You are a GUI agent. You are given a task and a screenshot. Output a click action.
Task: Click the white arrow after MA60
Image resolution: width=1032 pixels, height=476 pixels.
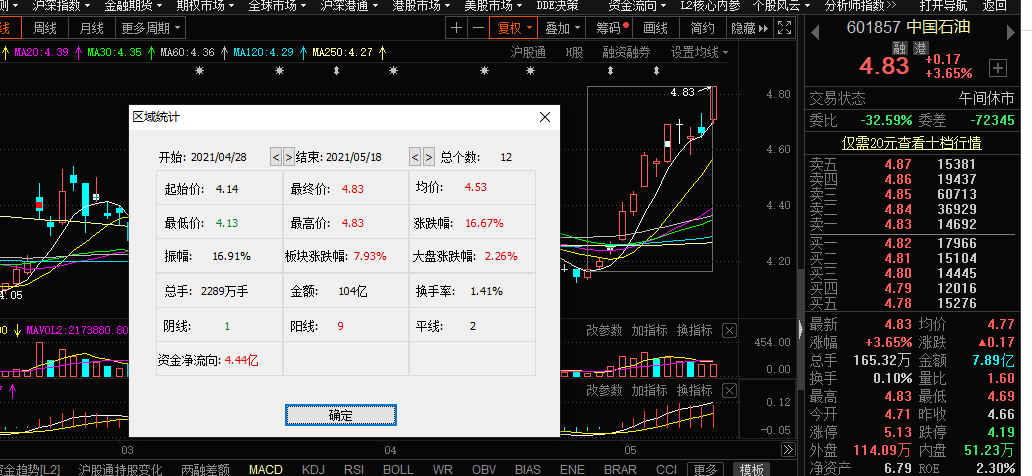[x=224, y=52]
